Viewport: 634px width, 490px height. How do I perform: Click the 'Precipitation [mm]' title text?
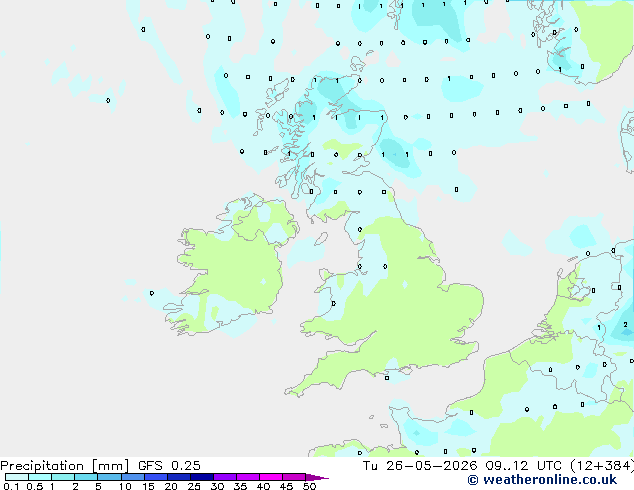tap(64, 466)
